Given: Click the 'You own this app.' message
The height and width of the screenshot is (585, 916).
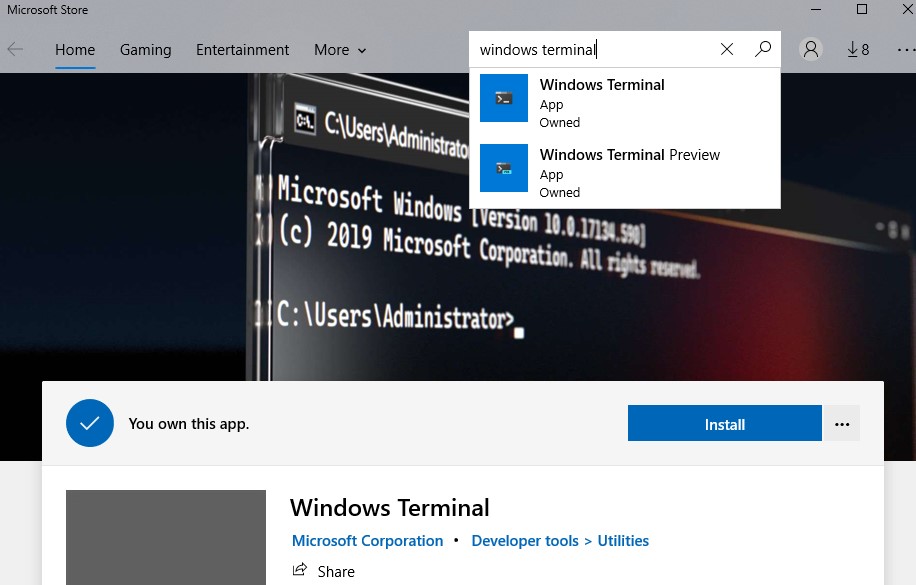Looking at the screenshot, I should click(189, 424).
